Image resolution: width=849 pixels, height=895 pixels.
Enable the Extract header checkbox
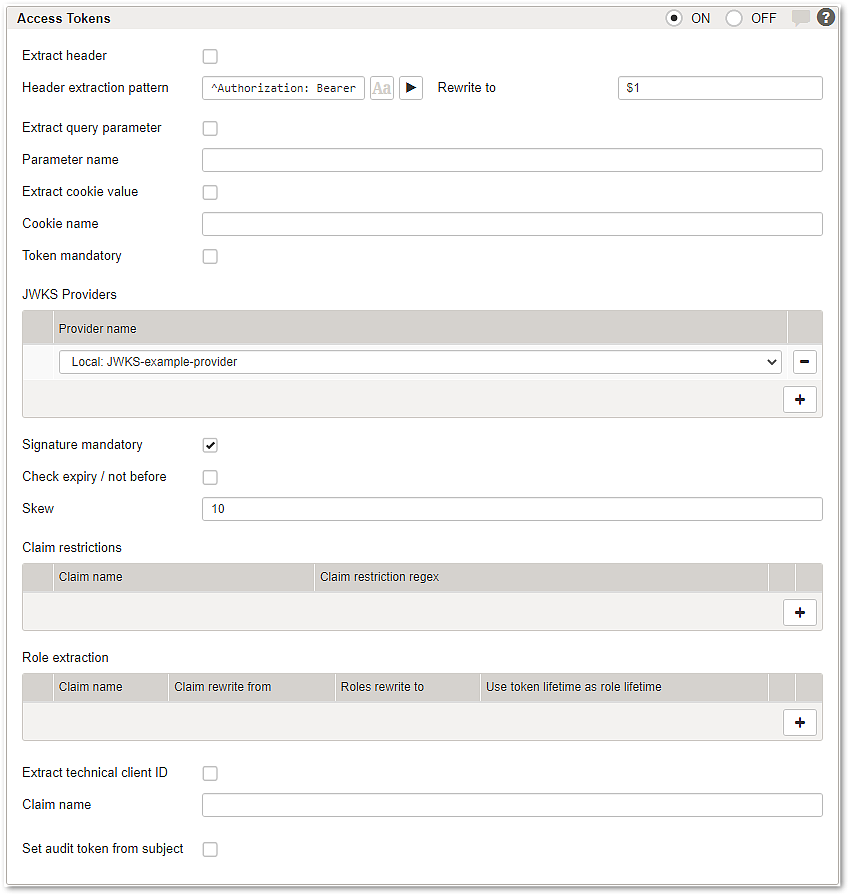point(210,56)
